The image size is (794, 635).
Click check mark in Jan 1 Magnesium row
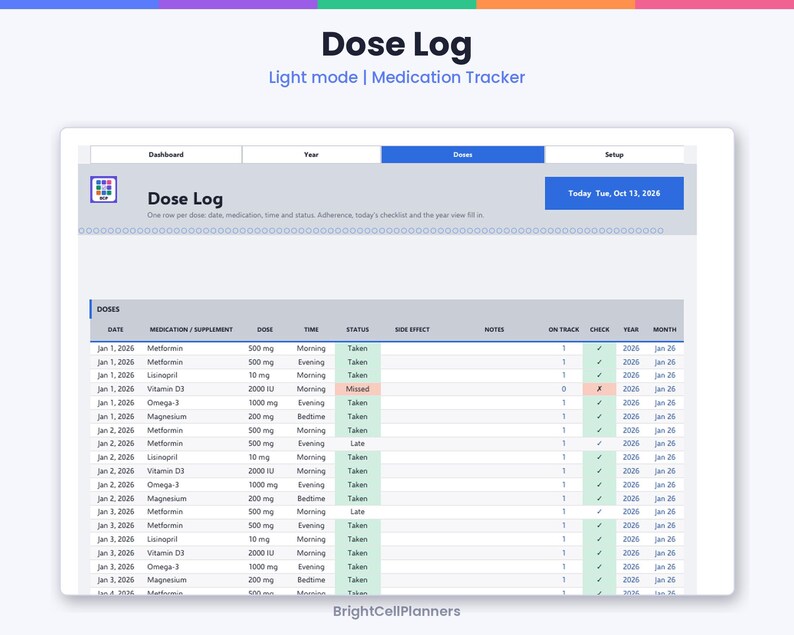(600, 417)
